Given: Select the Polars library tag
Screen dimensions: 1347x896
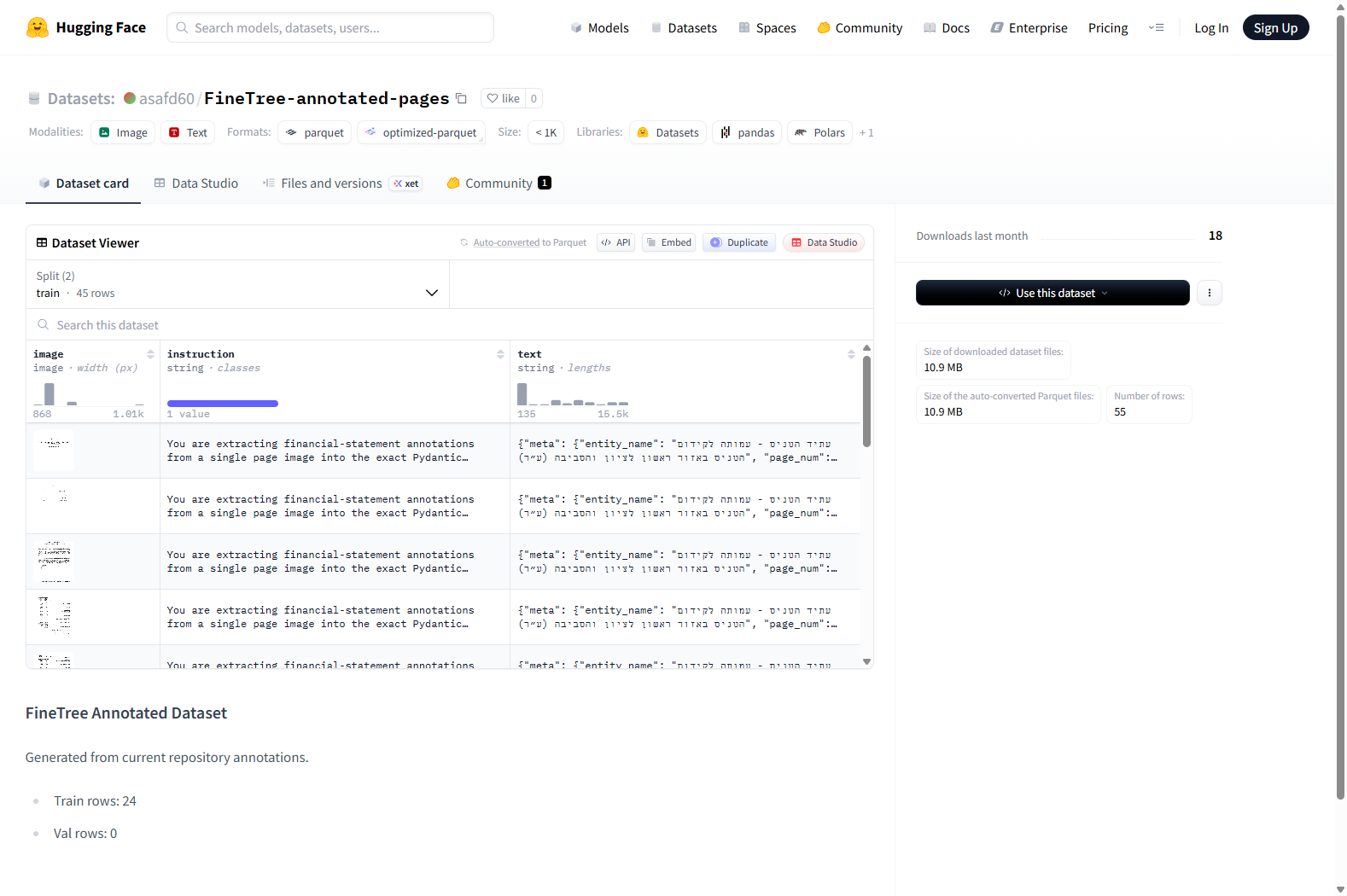Looking at the screenshot, I should (x=820, y=132).
